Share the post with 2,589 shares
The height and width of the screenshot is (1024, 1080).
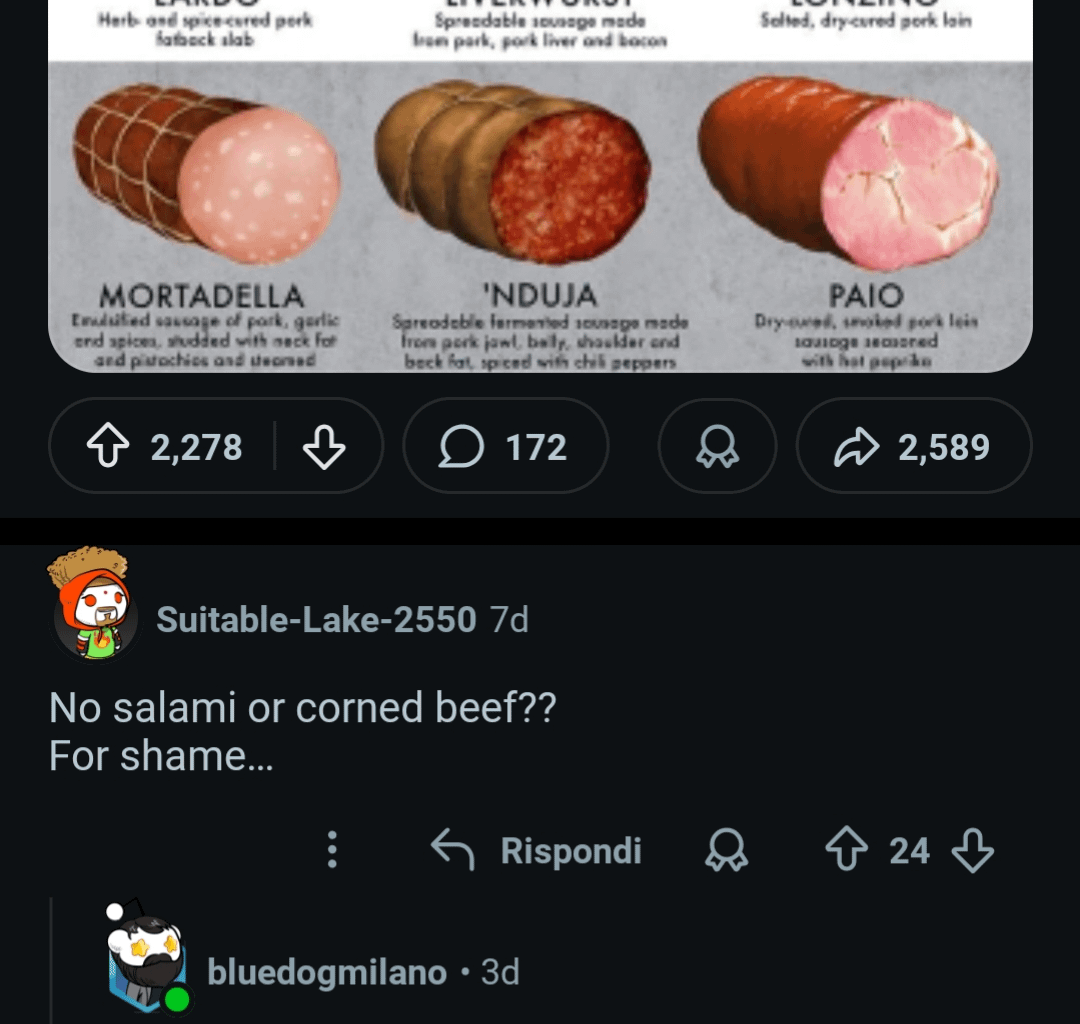913,447
